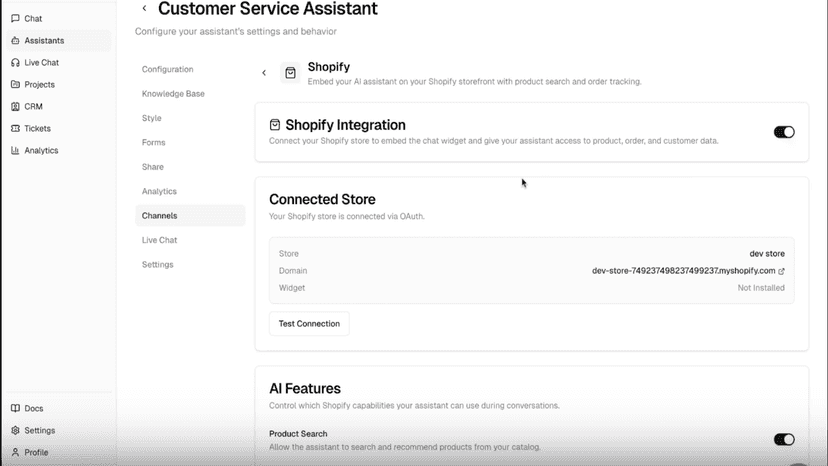
Task: Click the Connected Store heading
Action: (x=322, y=199)
